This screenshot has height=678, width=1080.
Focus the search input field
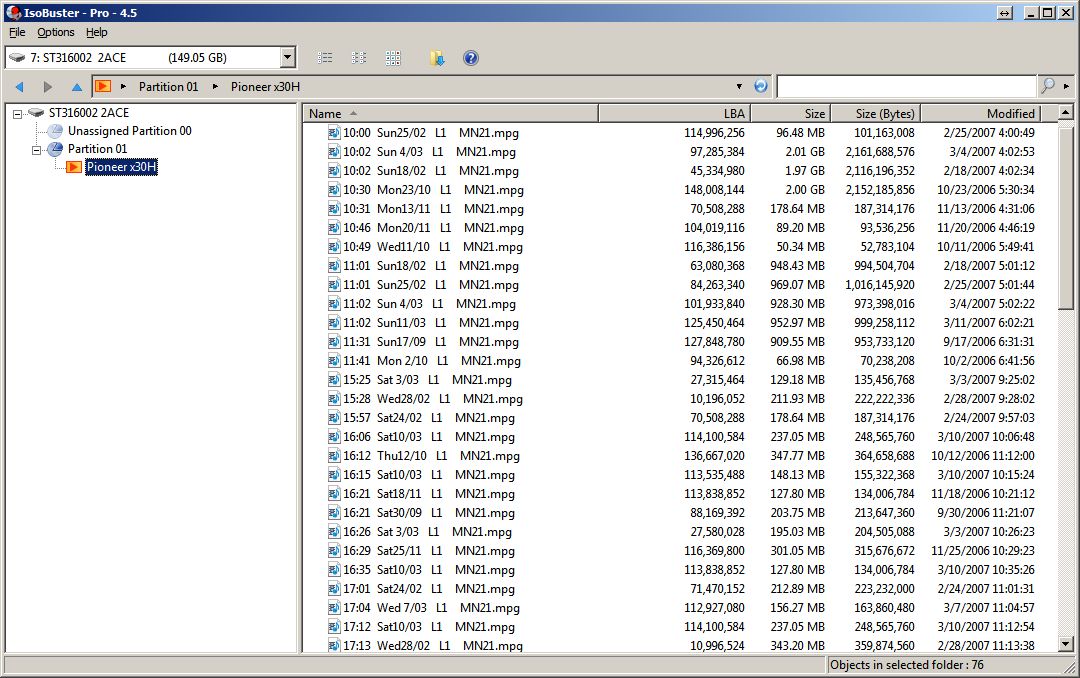click(906, 86)
